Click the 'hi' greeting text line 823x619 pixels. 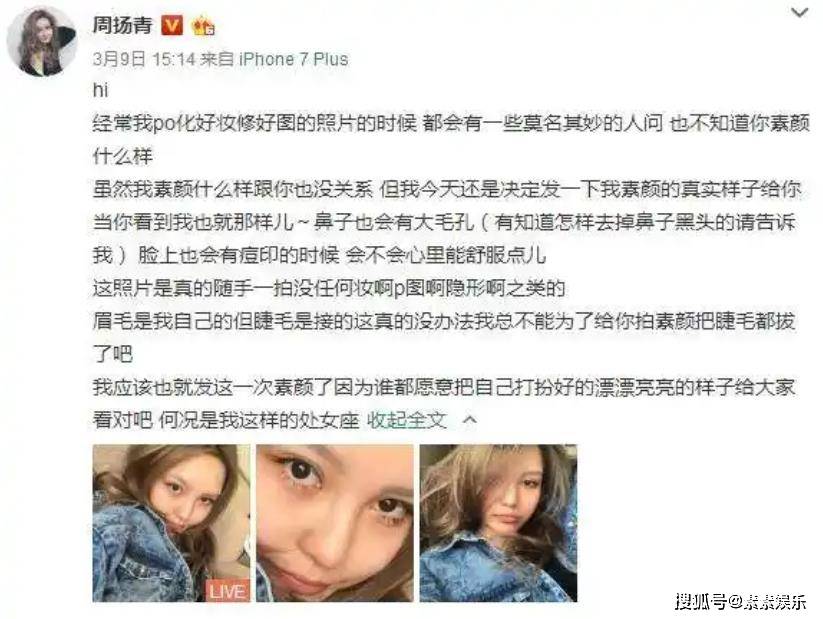(x=100, y=90)
